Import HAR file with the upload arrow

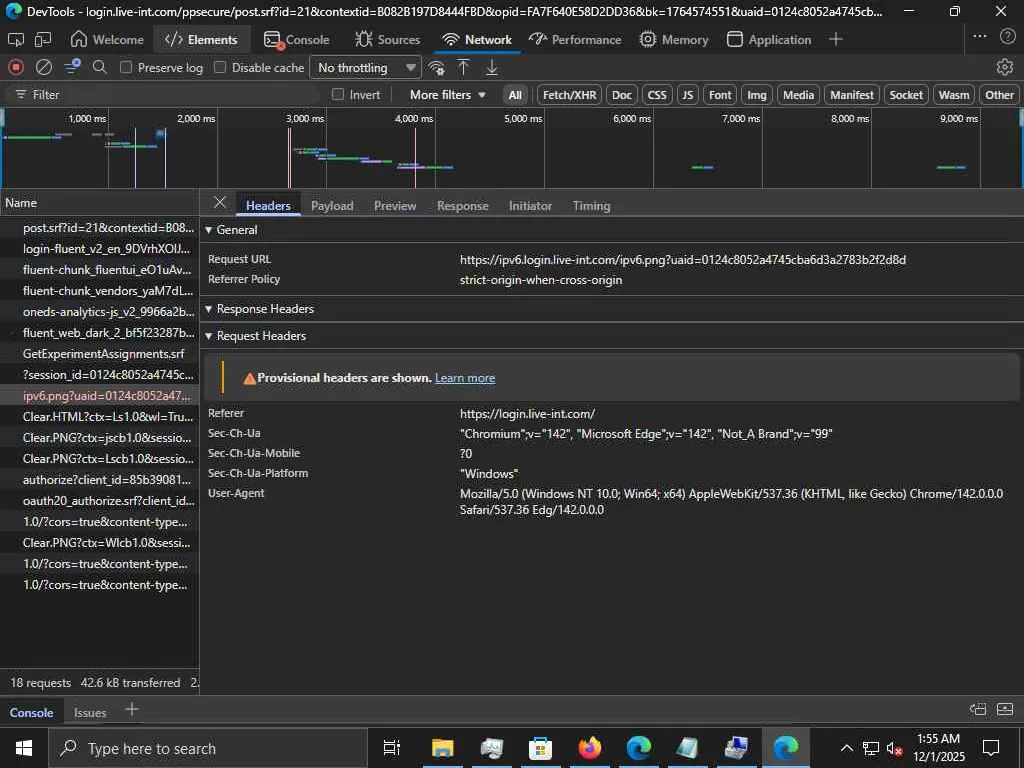pos(463,67)
